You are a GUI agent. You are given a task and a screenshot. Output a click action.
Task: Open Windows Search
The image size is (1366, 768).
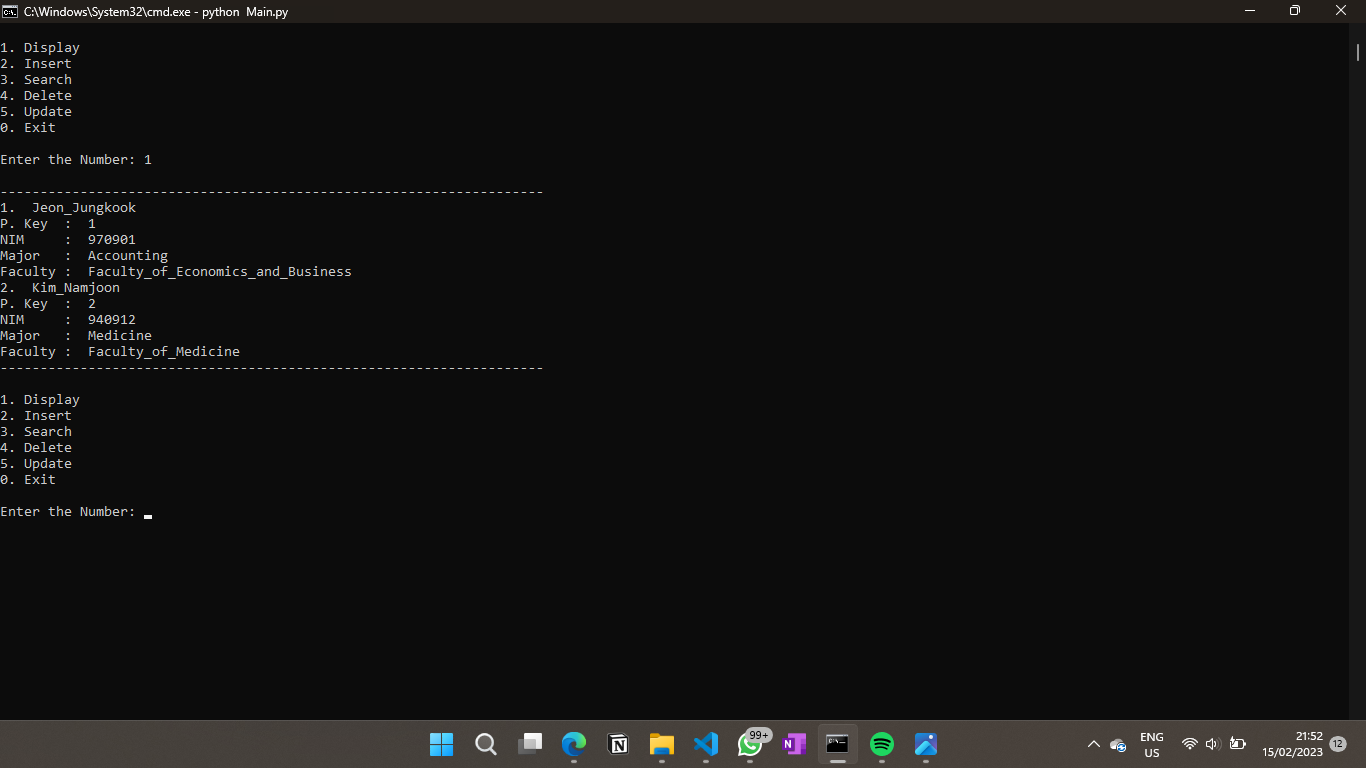[486, 744]
